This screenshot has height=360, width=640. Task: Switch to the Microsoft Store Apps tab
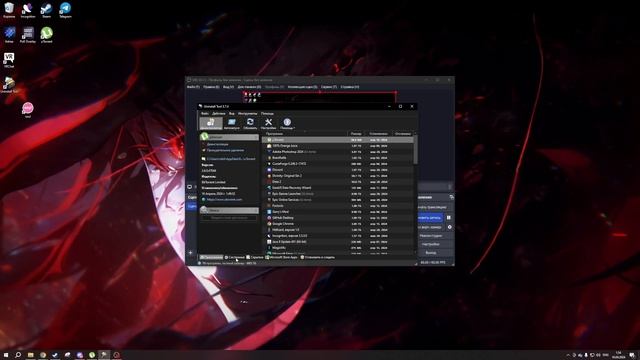click(281, 257)
